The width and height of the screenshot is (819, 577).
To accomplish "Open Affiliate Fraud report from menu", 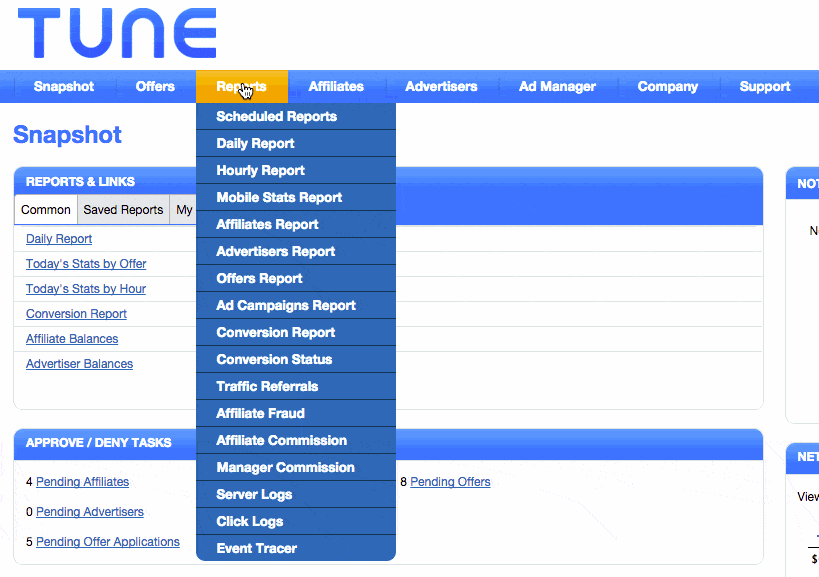I will coord(260,414).
